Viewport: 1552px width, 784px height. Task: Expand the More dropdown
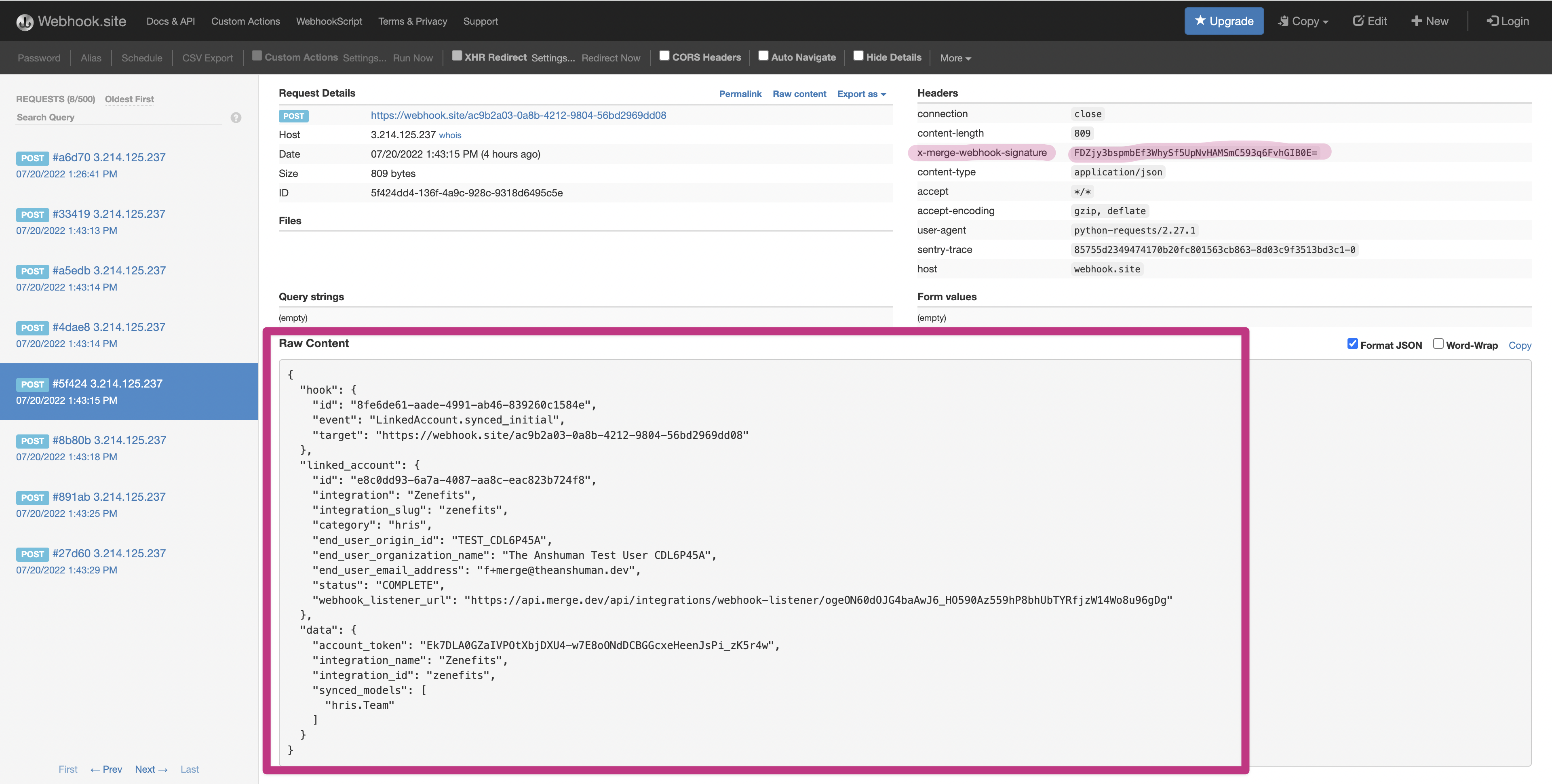point(955,58)
